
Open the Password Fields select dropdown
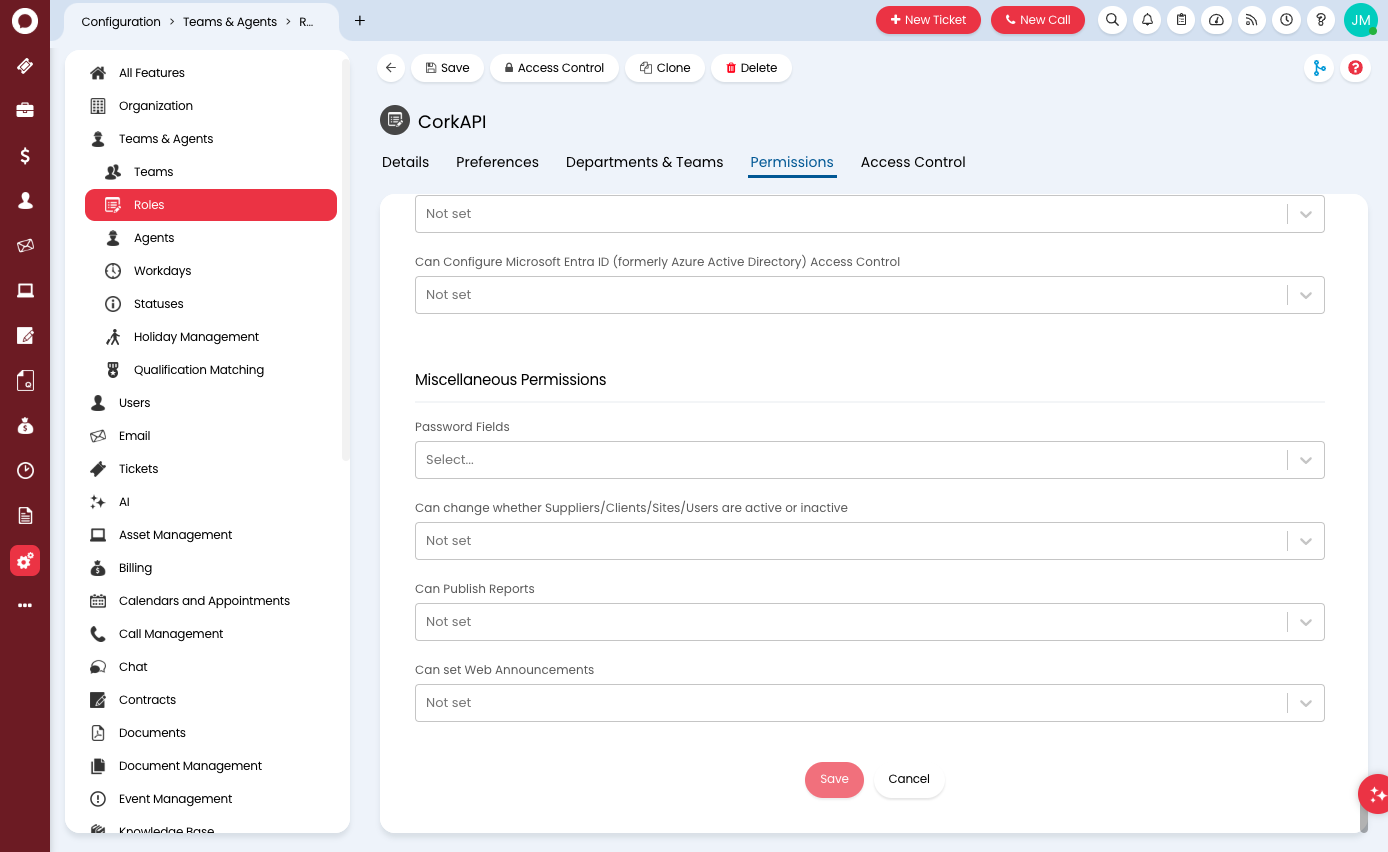[869, 460]
